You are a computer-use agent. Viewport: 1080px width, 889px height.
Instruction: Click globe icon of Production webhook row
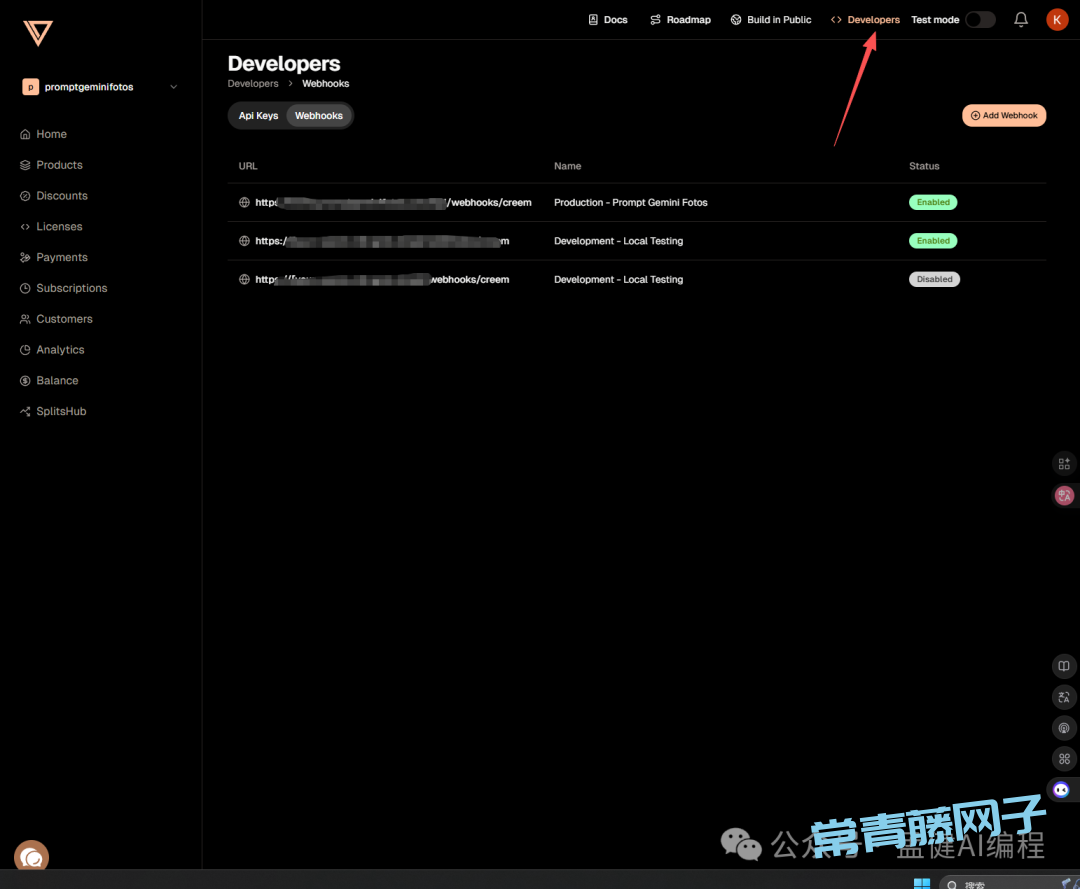244,203
